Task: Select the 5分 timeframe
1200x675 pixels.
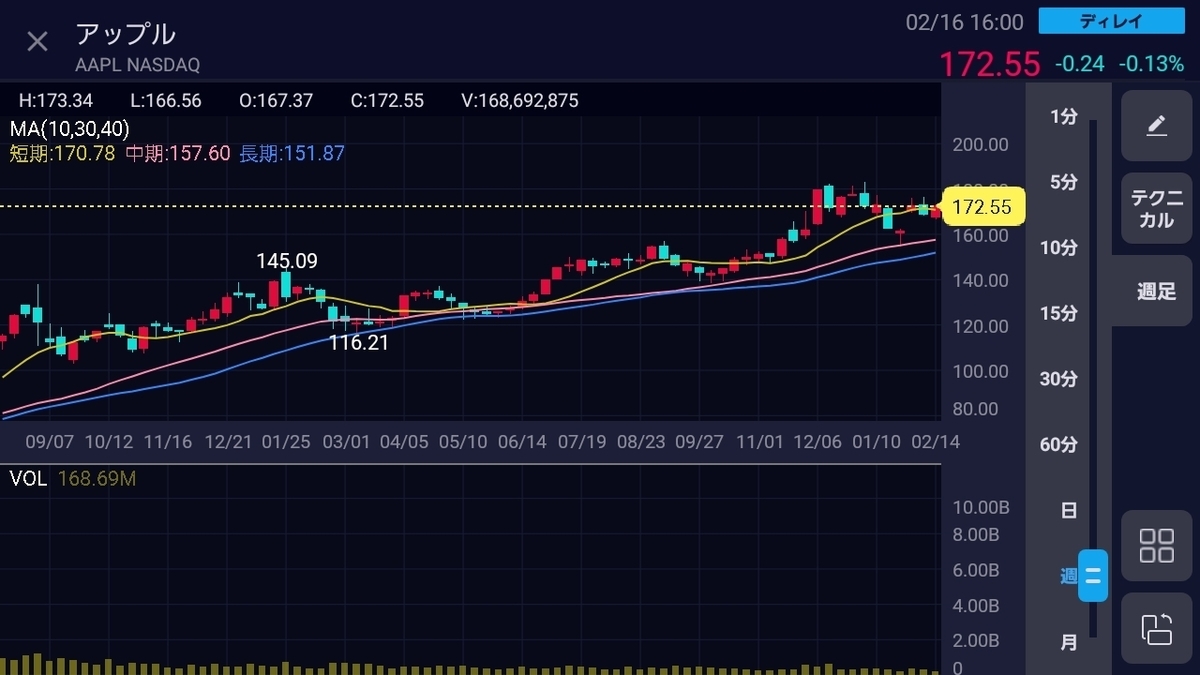Action: click(x=1063, y=182)
